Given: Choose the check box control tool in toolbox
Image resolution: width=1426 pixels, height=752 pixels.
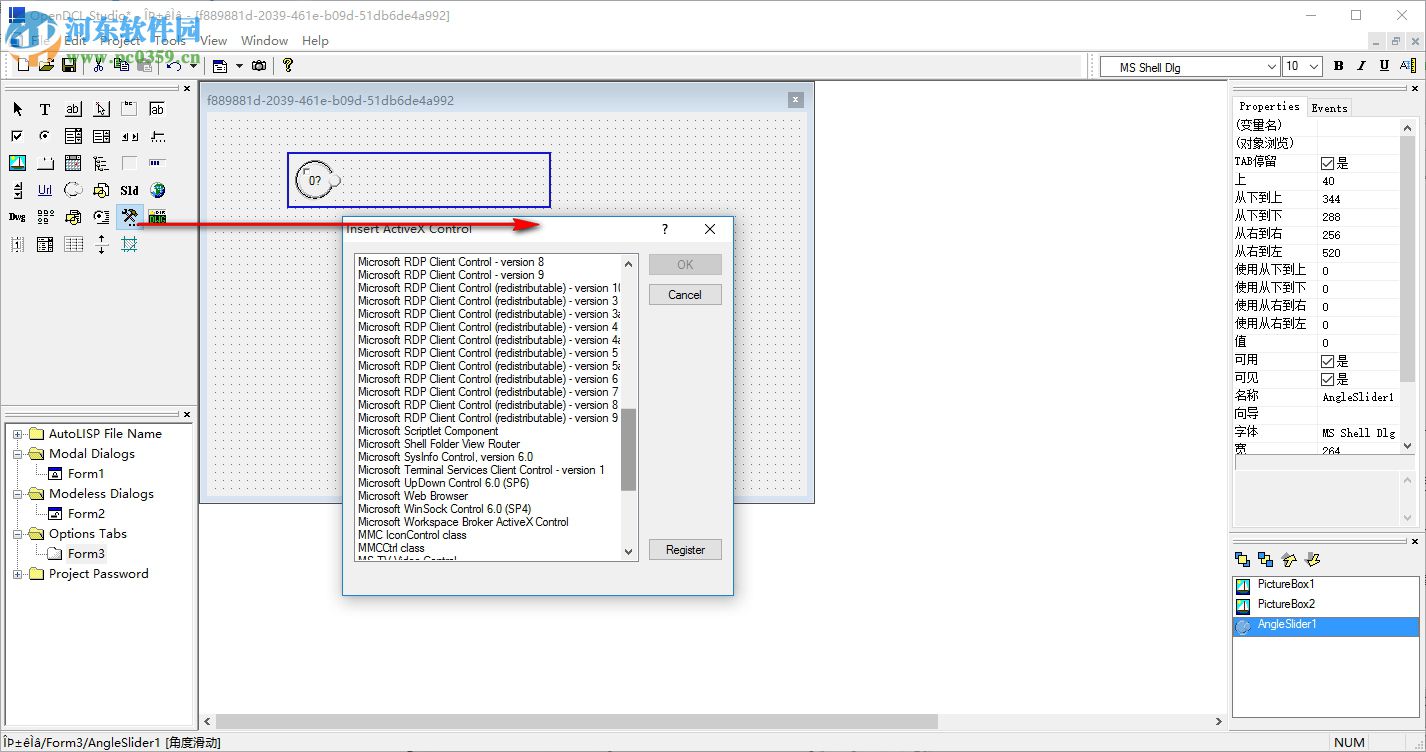Looking at the screenshot, I should pyautogui.click(x=17, y=136).
